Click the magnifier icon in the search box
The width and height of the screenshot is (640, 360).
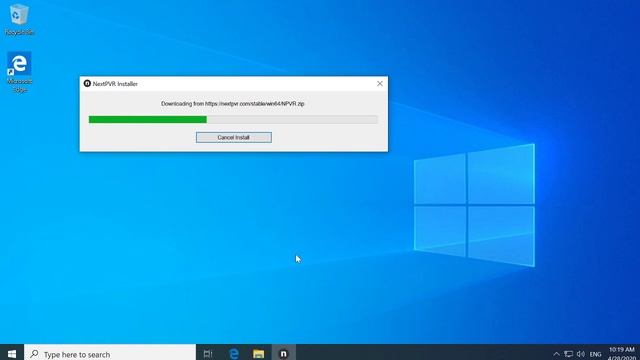[34, 354]
